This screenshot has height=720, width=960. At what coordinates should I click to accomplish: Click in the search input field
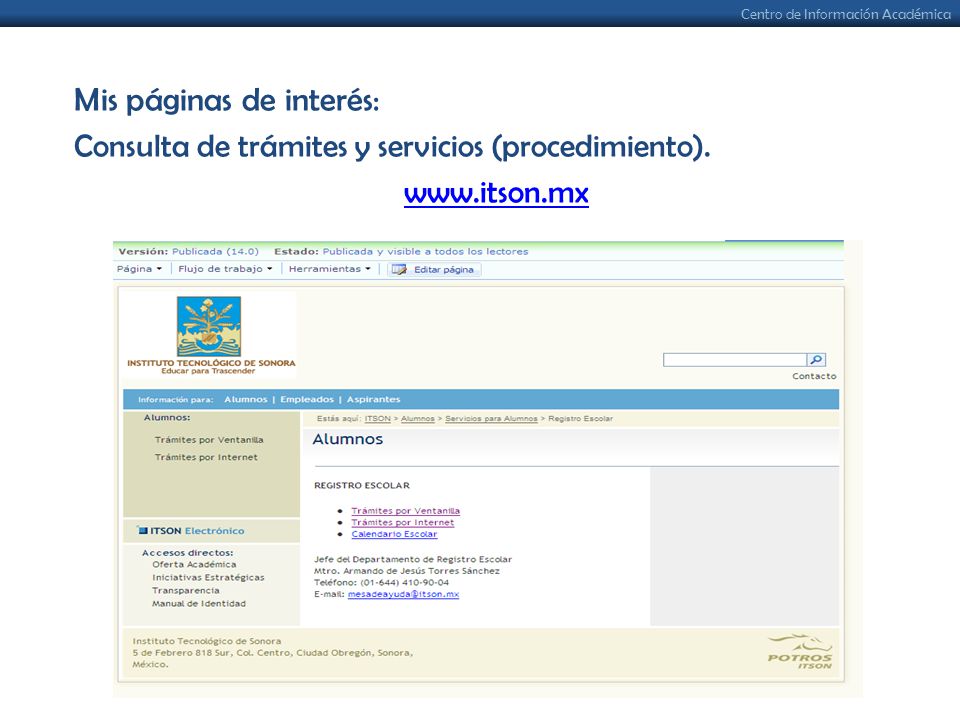pyautogui.click(x=735, y=360)
